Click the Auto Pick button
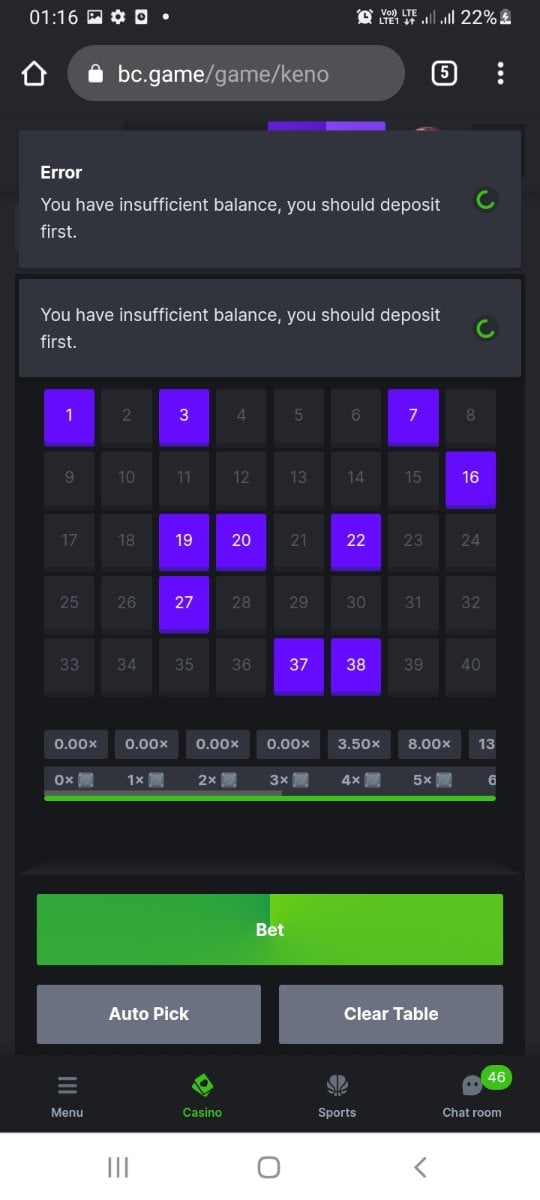 tap(149, 1014)
